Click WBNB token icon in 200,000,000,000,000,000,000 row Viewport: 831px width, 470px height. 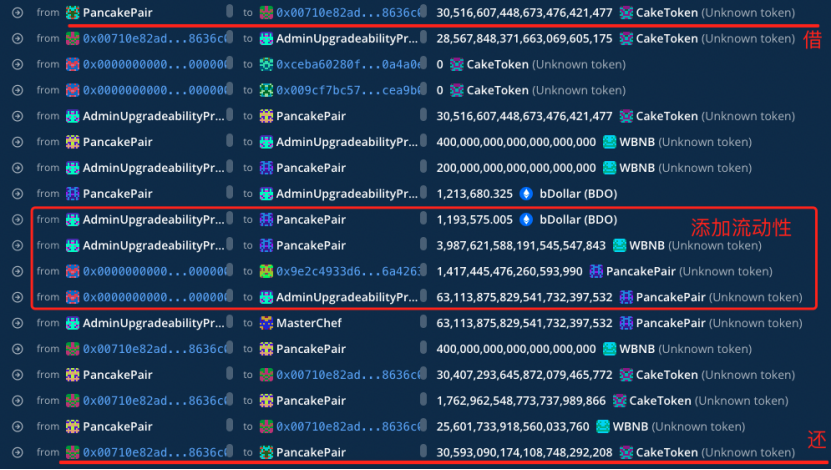[x=609, y=168]
